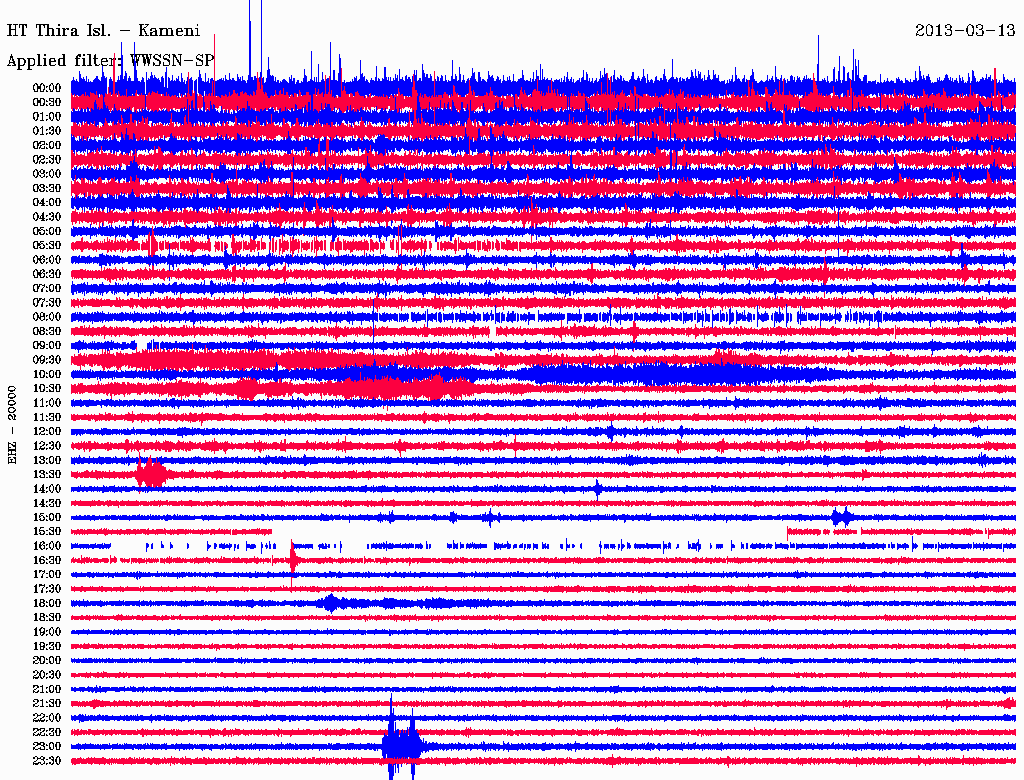Click the station title 'HT Thira Isl. – Kameni'
This screenshot has height=780, width=1024.
(x=103, y=31)
